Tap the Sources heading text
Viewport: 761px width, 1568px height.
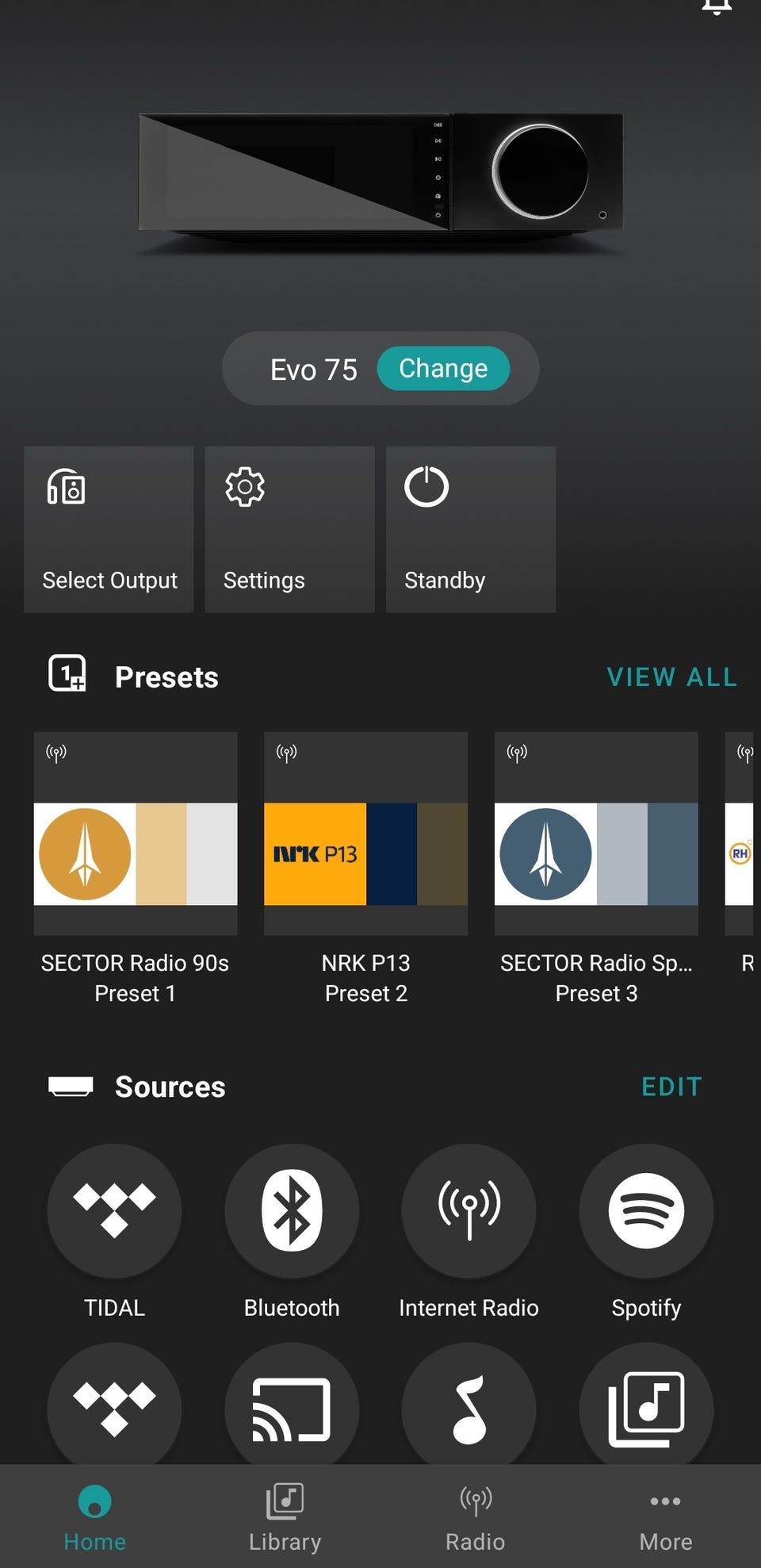(170, 1087)
